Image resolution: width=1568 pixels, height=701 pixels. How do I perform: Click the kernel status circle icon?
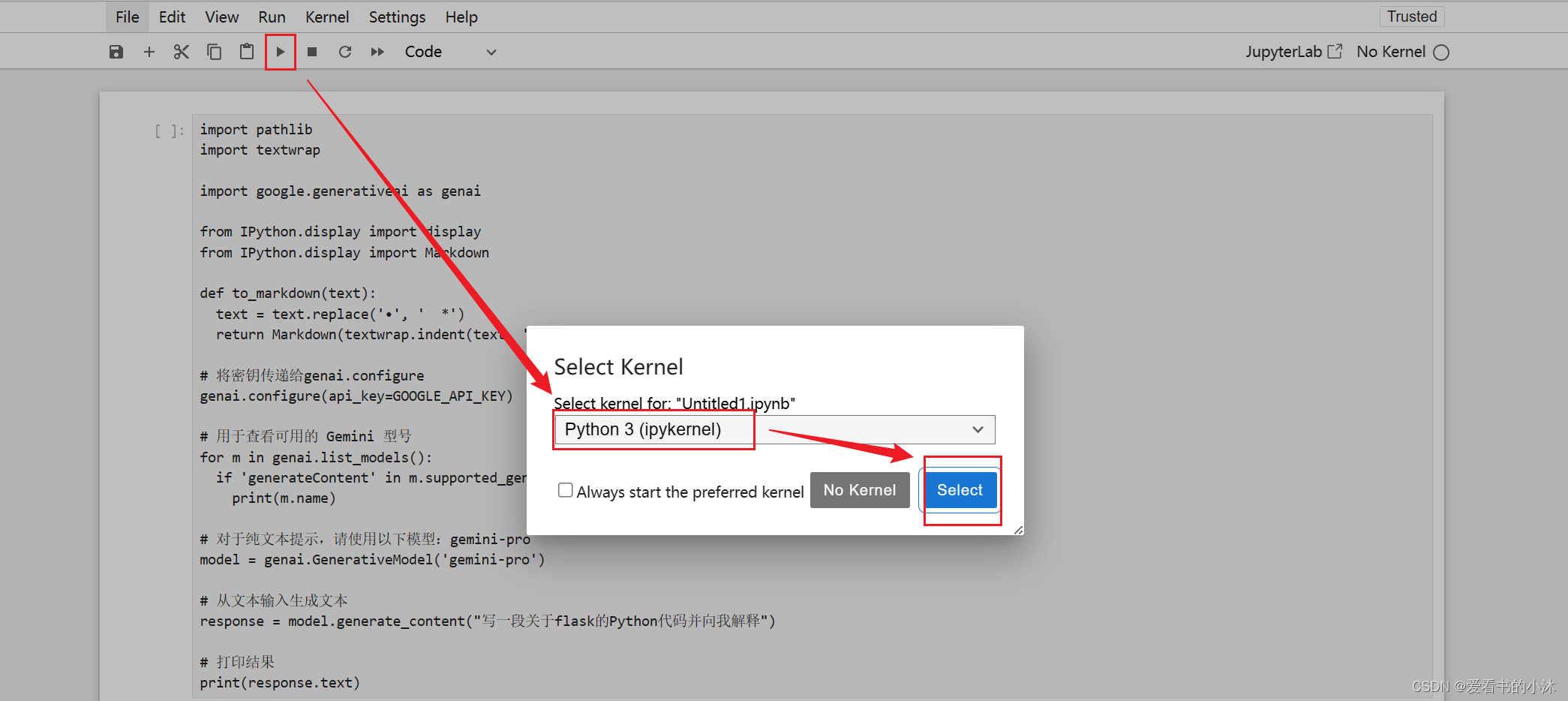point(1441,53)
